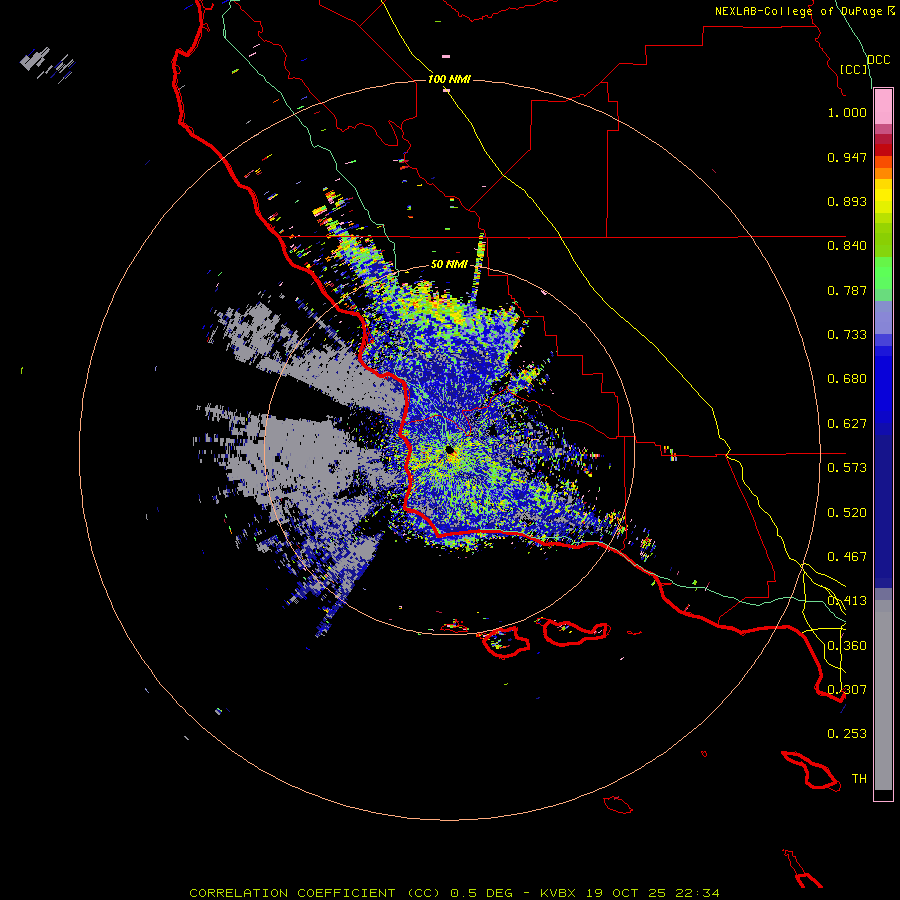The height and width of the screenshot is (900, 900).
Task: Pick the bright green color bar segment
Action: tap(883, 273)
